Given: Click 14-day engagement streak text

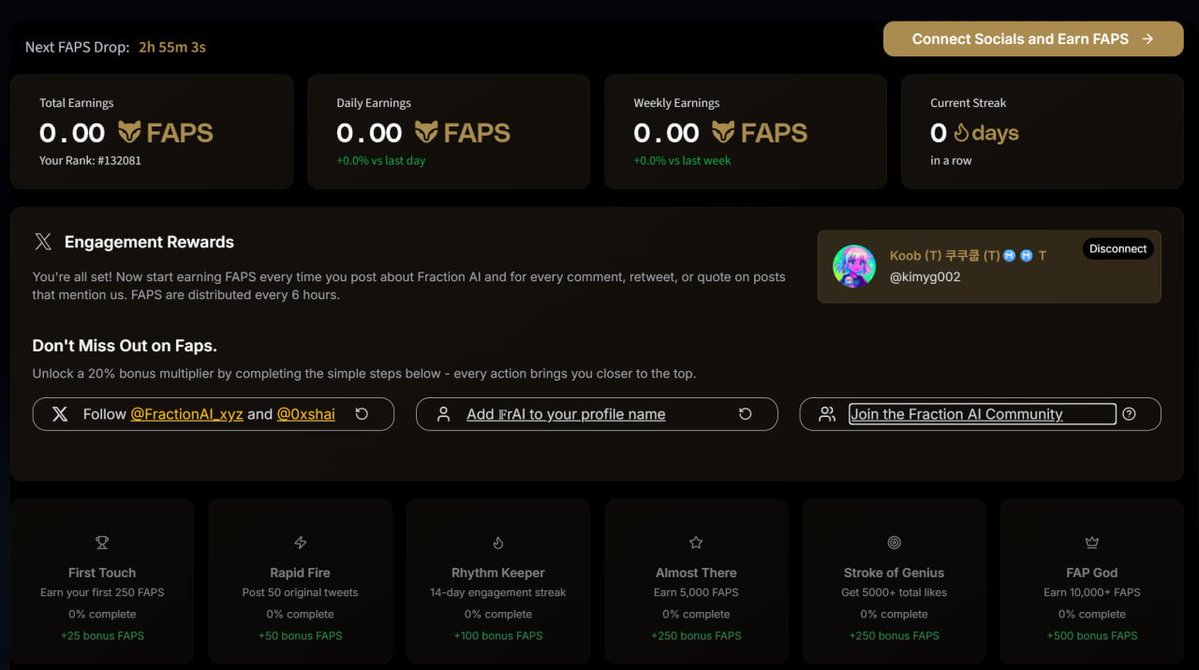Looking at the screenshot, I should tap(498, 593).
